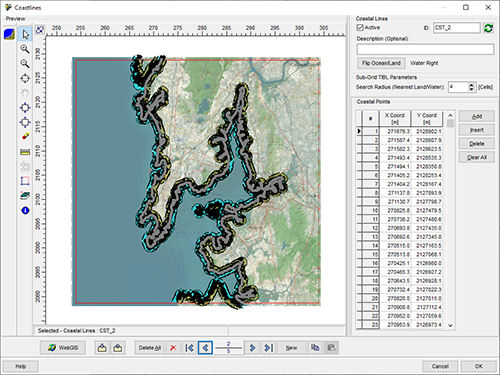Click the Description text field
This screenshot has height=375, width=500.
coord(425,49)
